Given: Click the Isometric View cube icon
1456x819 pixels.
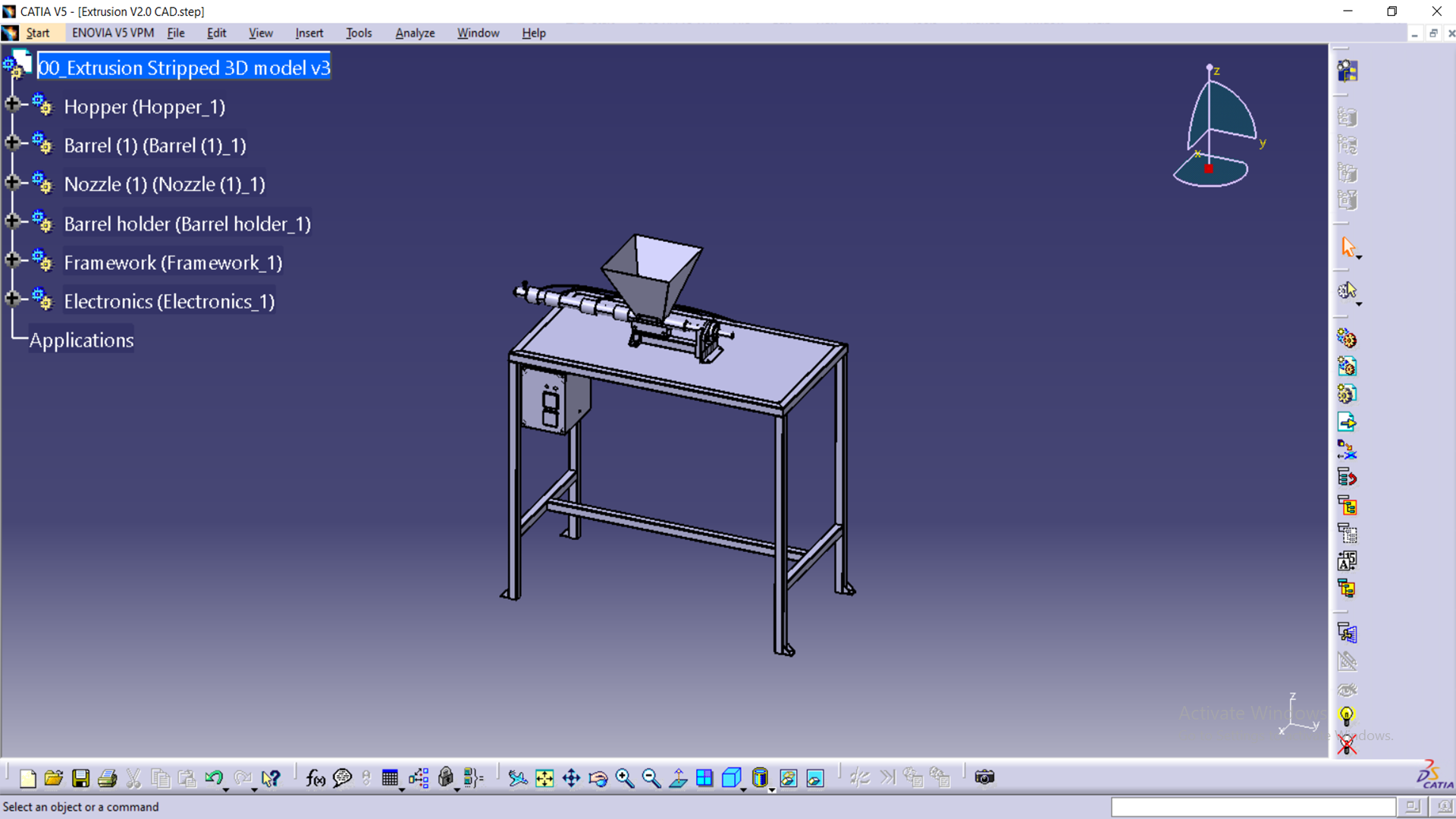Looking at the screenshot, I should [x=731, y=778].
